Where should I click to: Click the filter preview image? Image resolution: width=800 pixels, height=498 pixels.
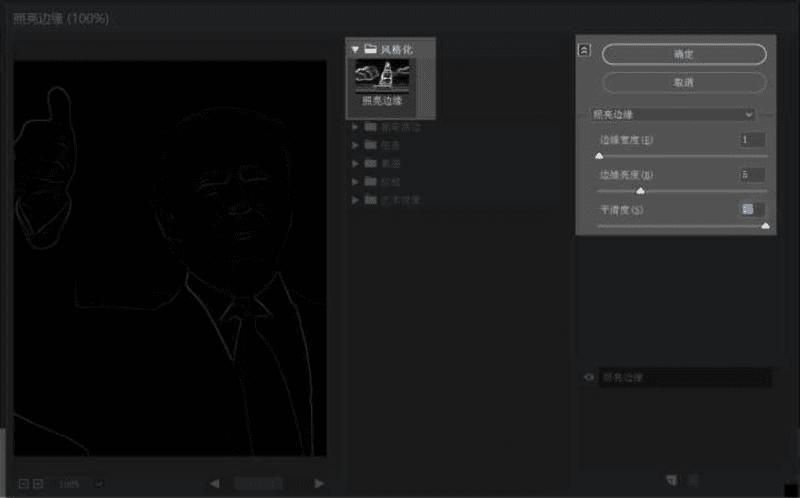point(170,258)
